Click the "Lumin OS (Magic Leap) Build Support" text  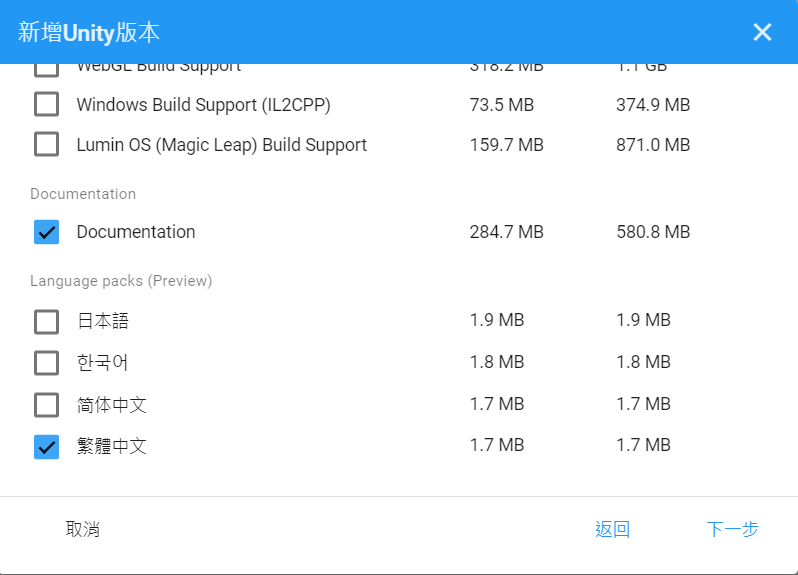[221, 145]
